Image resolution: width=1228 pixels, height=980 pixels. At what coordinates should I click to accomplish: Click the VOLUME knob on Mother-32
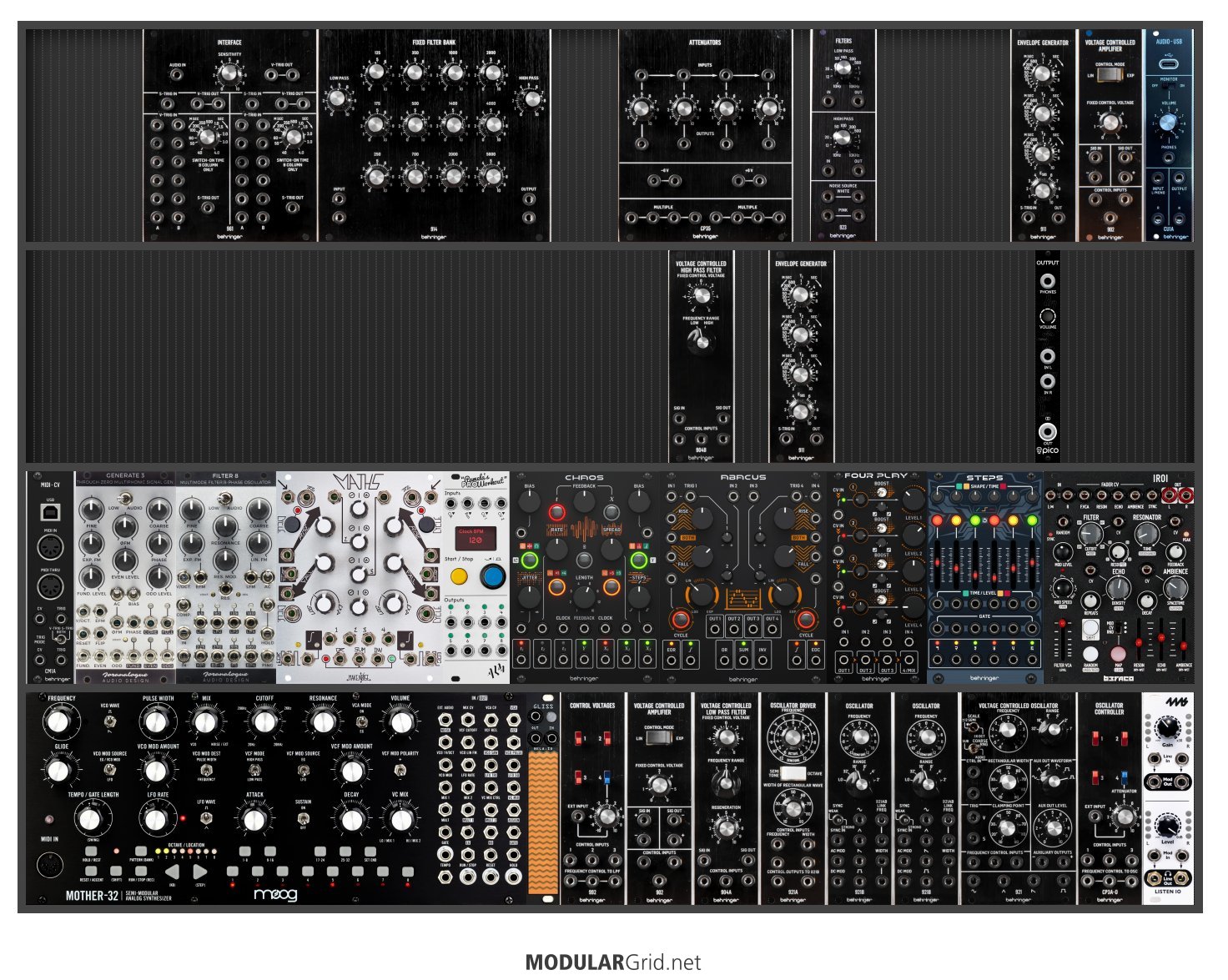tap(400, 722)
